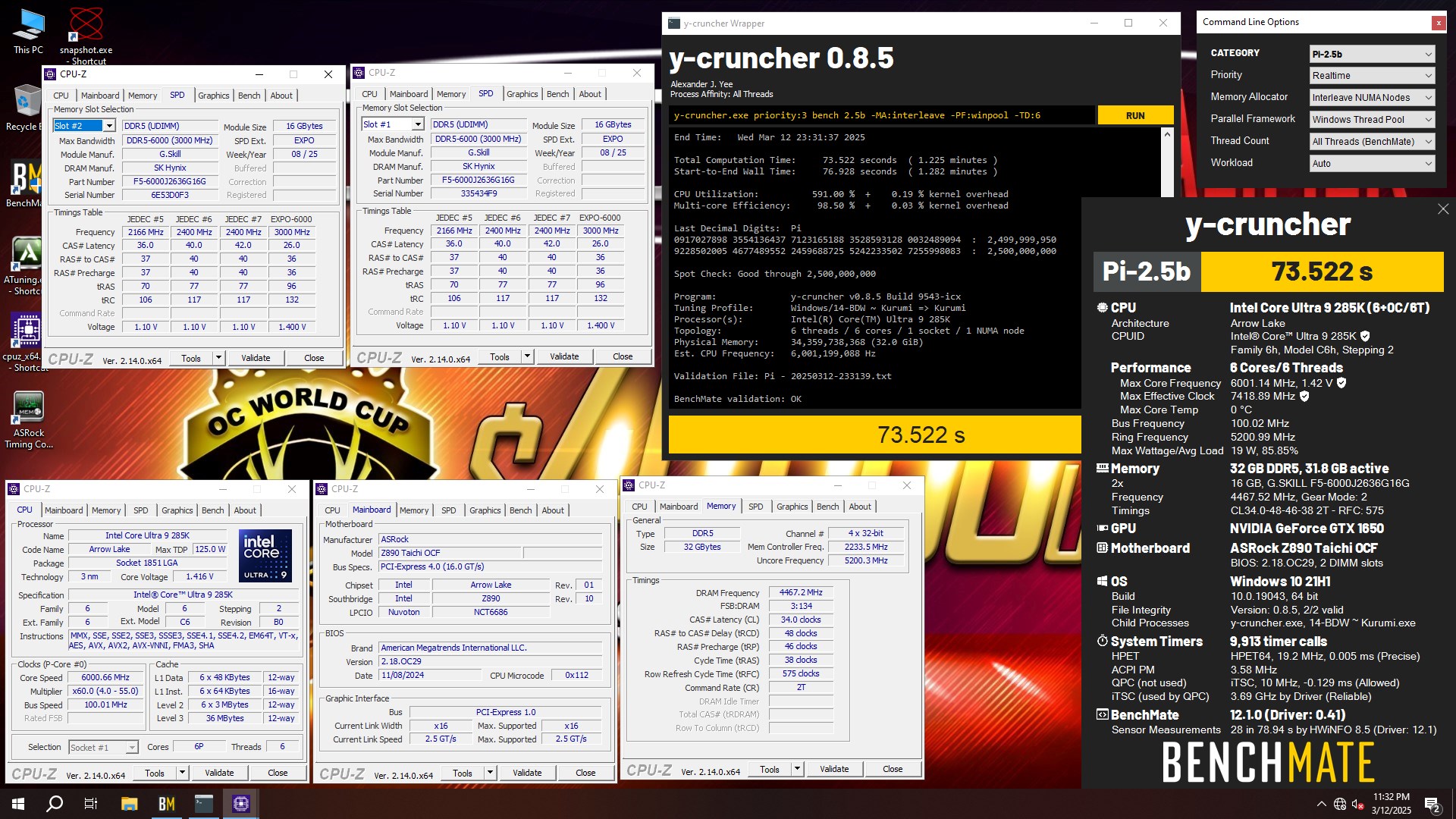Open the Windows Start menu
1456x819 pixels.
tap(18, 804)
